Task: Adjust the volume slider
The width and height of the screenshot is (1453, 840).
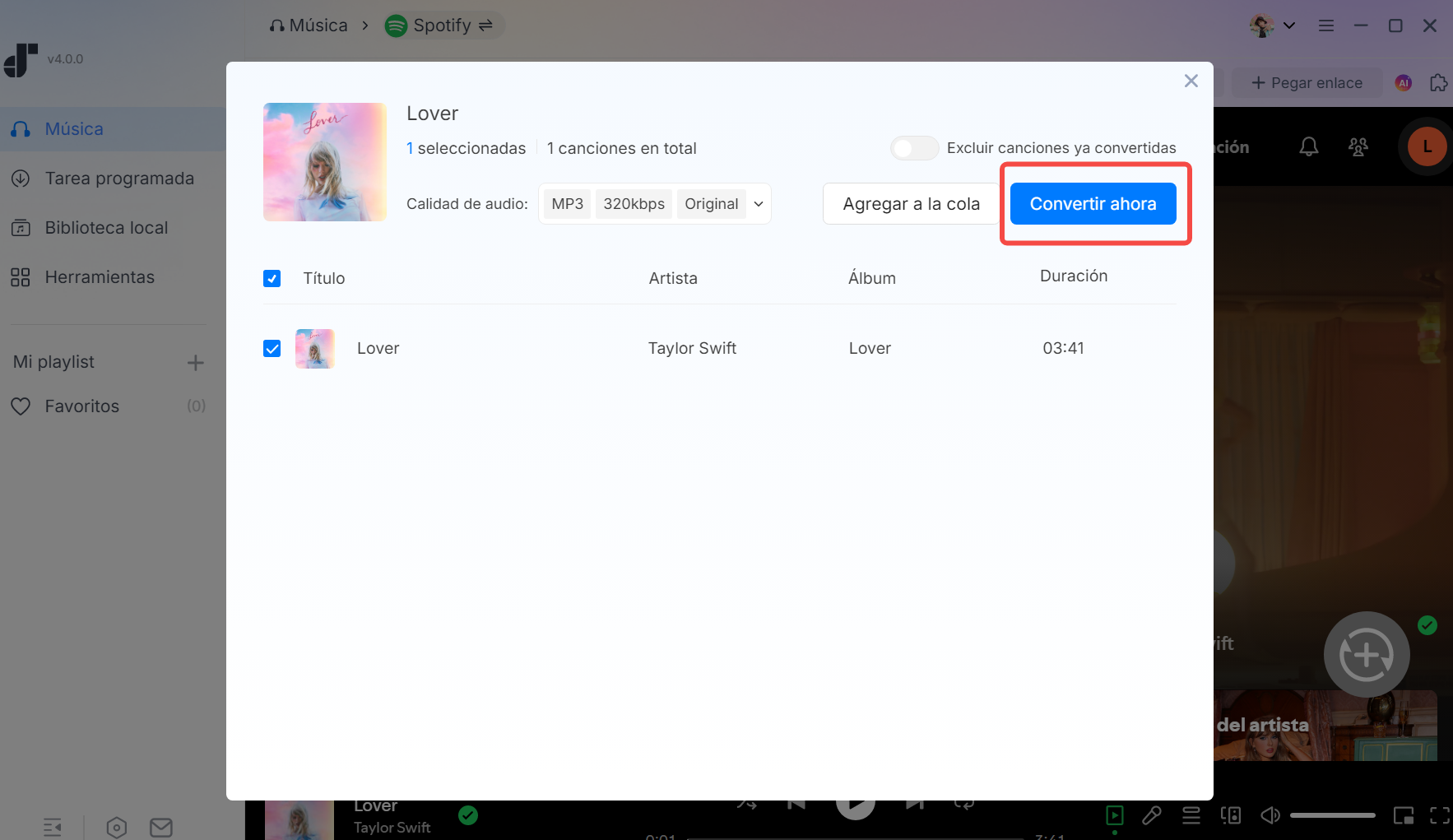Action: pos(1332,815)
